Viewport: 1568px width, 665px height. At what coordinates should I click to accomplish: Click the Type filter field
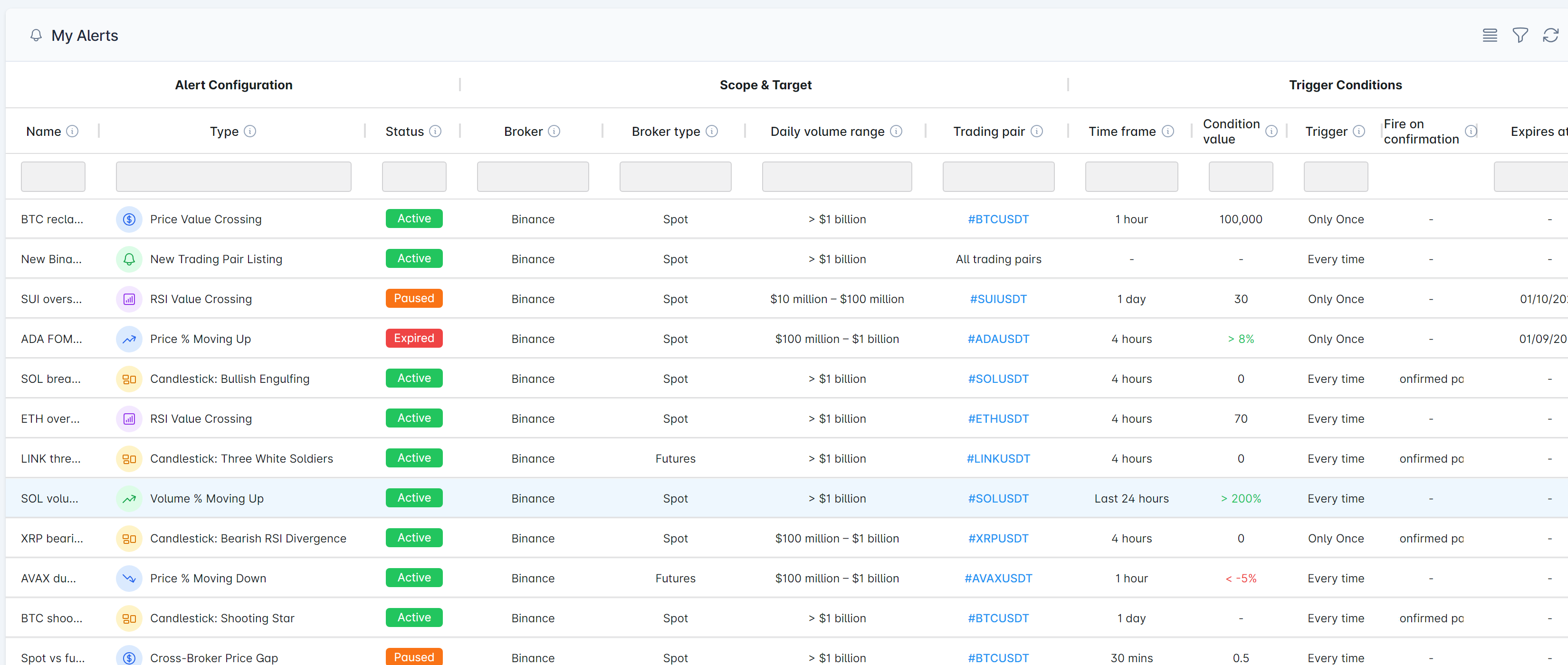[234, 176]
